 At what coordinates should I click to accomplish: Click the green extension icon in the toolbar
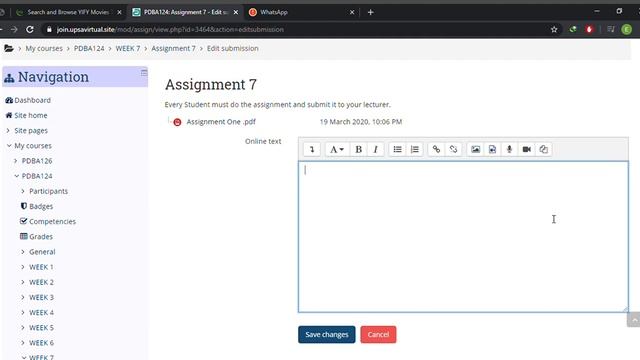[573, 29]
